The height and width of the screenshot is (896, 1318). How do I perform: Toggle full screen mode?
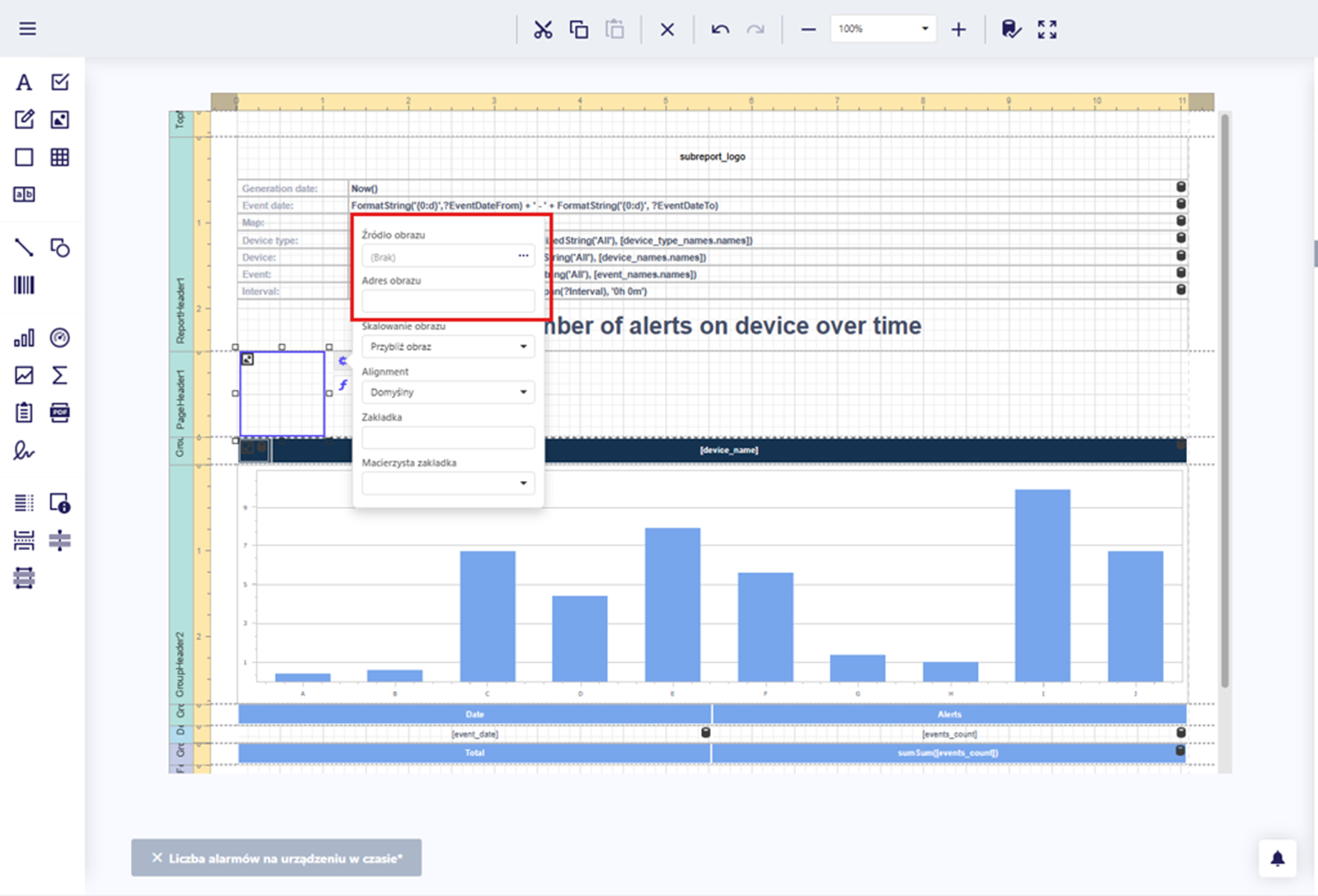point(1047,30)
